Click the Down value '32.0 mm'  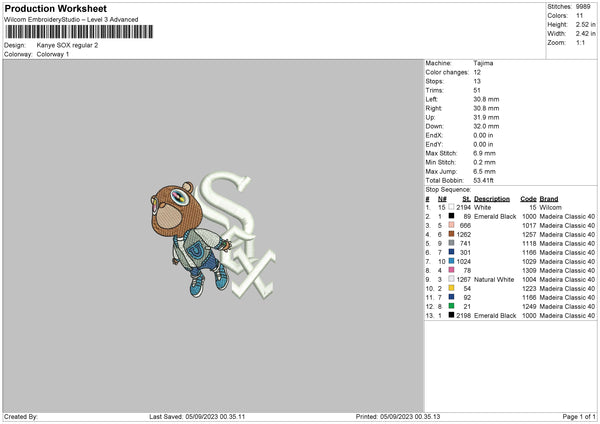[x=486, y=126]
